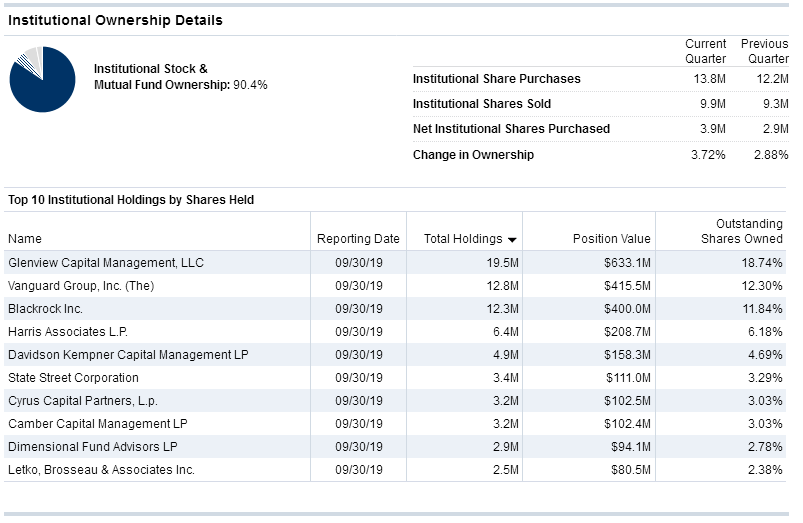Click the 2.78% outstanding shares value
The width and height of the screenshot is (803, 523).
765,447
